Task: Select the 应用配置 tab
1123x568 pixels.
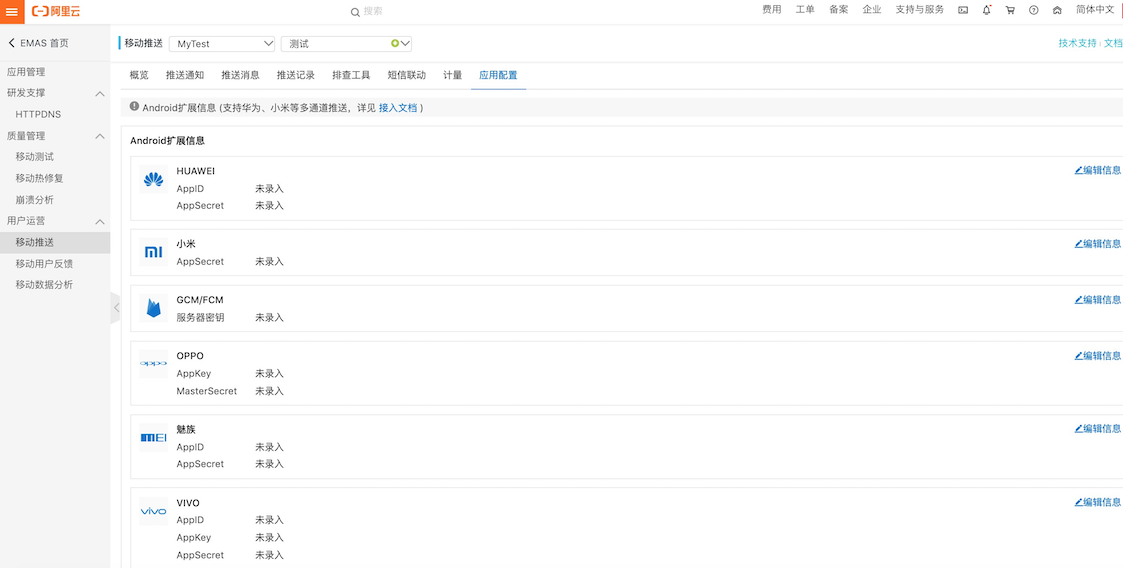Action: (498, 75)
